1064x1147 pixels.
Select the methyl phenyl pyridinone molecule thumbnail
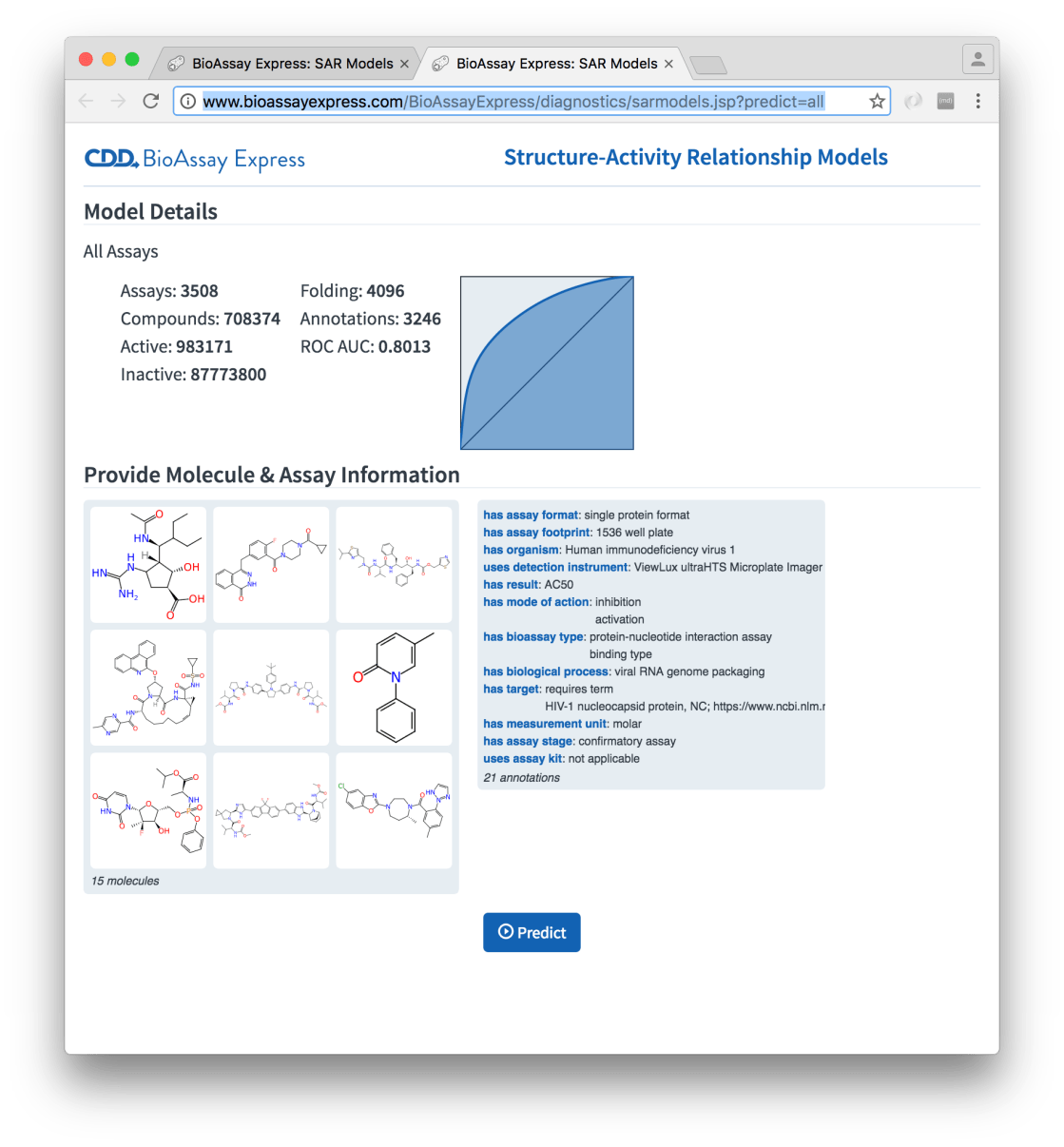pyautogui.click(x=394, y=687)
